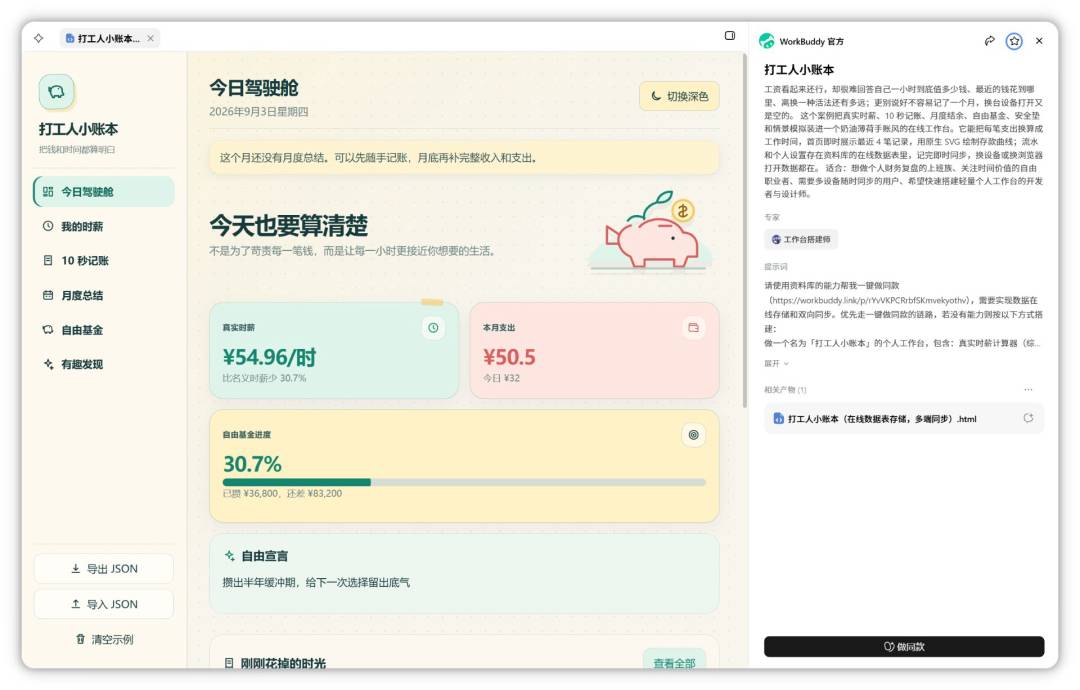Screen dimensions: 1080x690
Task: Click the piggy bank app logo
Action: point(56,92)
